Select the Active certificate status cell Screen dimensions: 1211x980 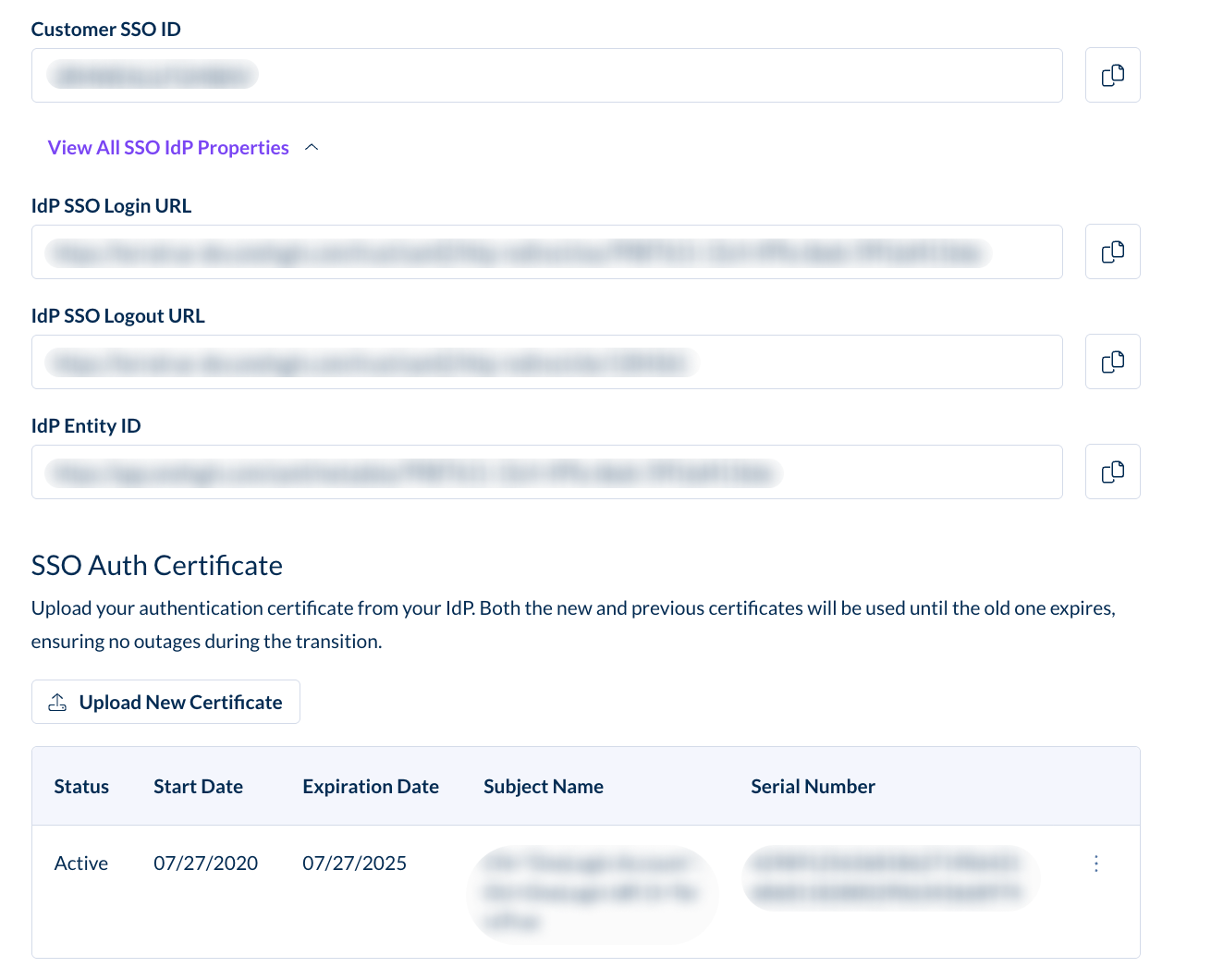pyautogui.click(x=81, y=864)
